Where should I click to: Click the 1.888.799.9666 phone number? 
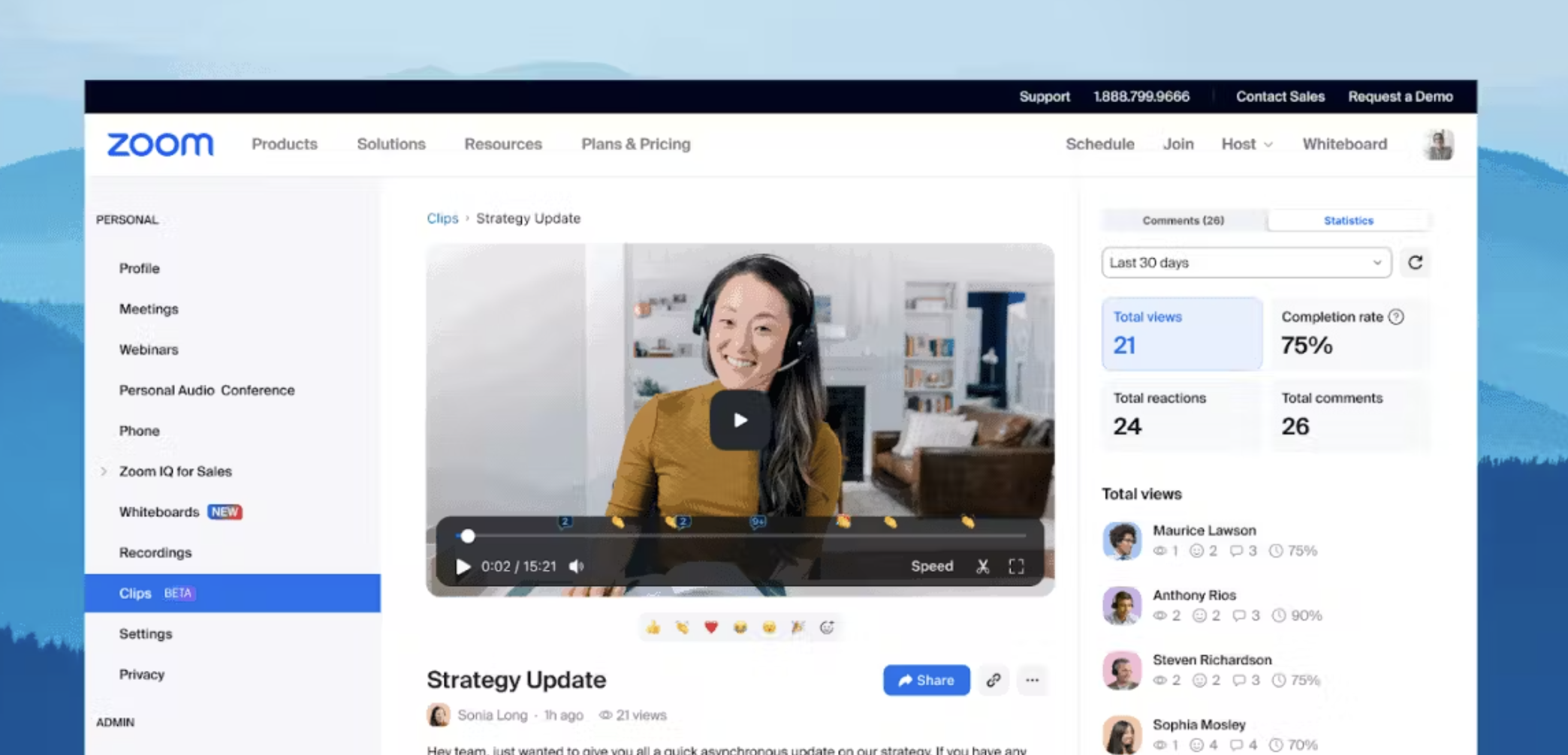pyautogui.click(x=1141, y=97)
